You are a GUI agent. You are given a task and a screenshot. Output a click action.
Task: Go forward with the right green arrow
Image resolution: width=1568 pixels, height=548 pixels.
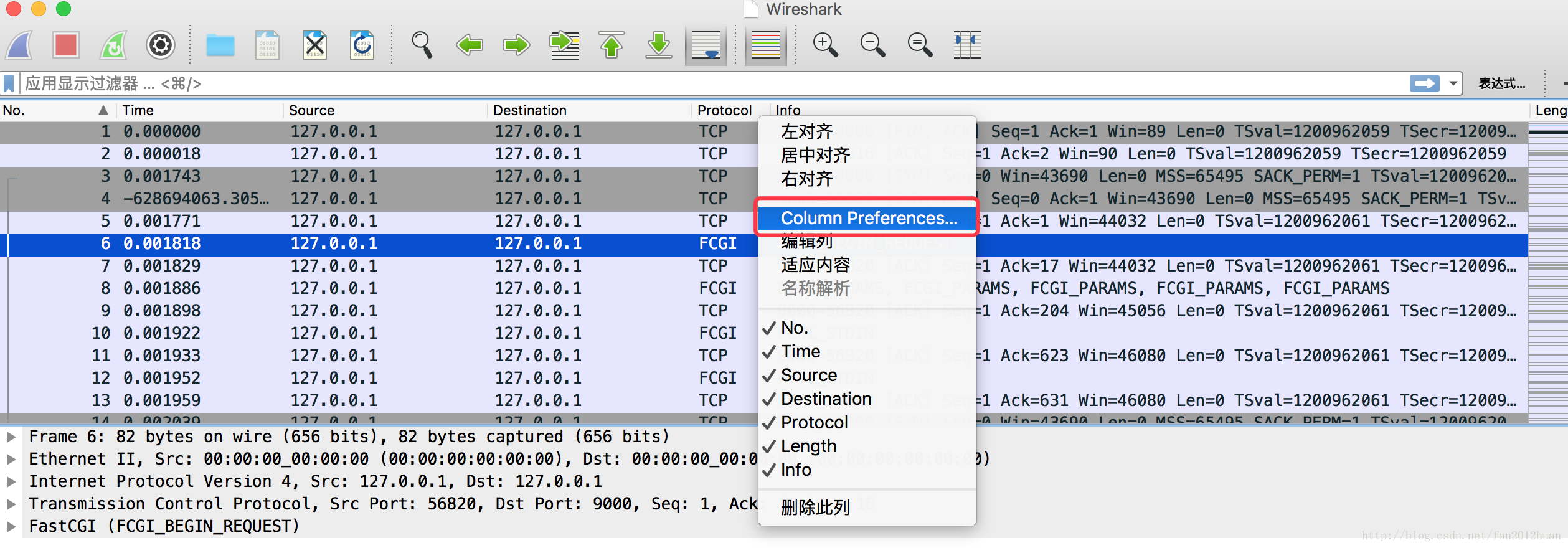coord(517,45)
